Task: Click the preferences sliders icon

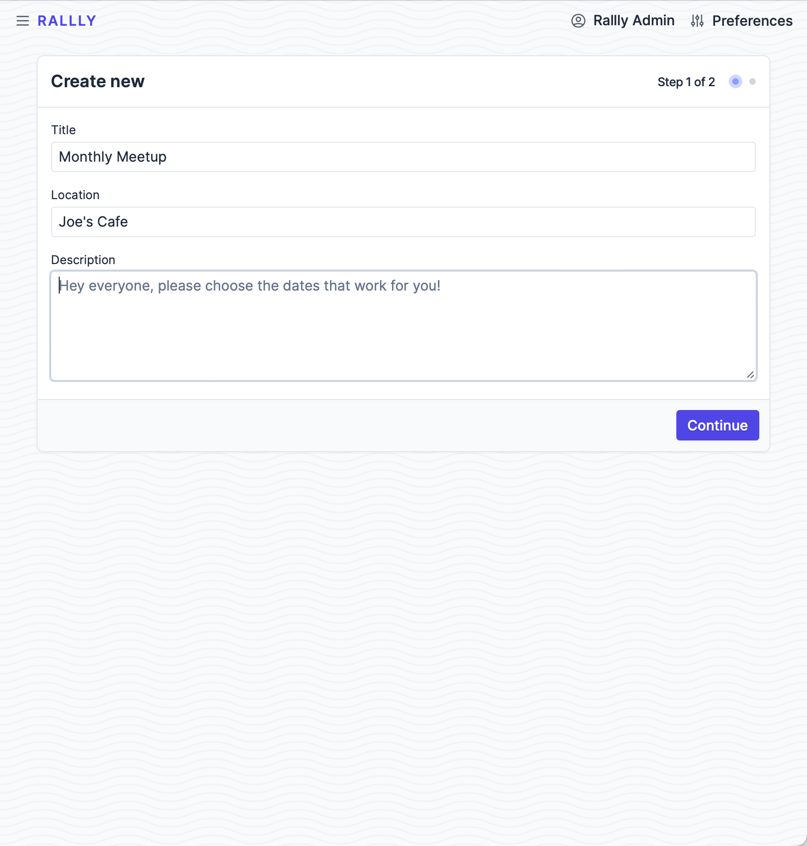Action: [x=697, y=21]
